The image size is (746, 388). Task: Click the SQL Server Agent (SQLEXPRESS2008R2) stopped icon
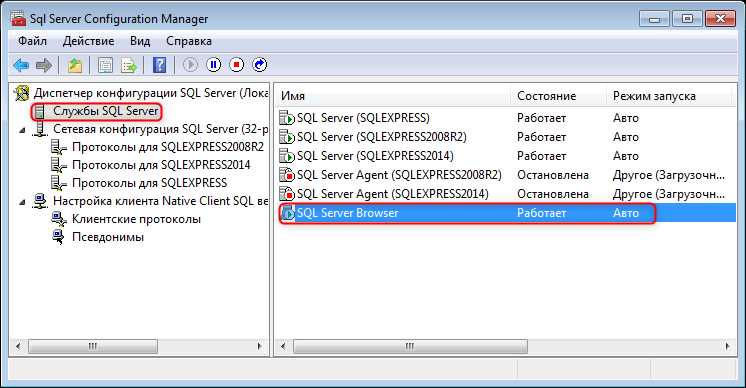(x=287, y=175)
